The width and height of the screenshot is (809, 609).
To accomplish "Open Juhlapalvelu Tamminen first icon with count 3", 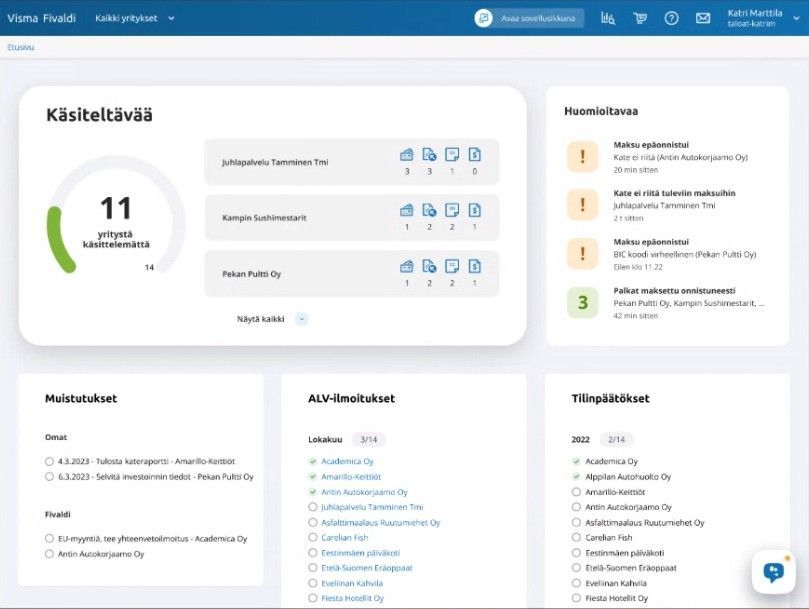I will coord(407,154).
